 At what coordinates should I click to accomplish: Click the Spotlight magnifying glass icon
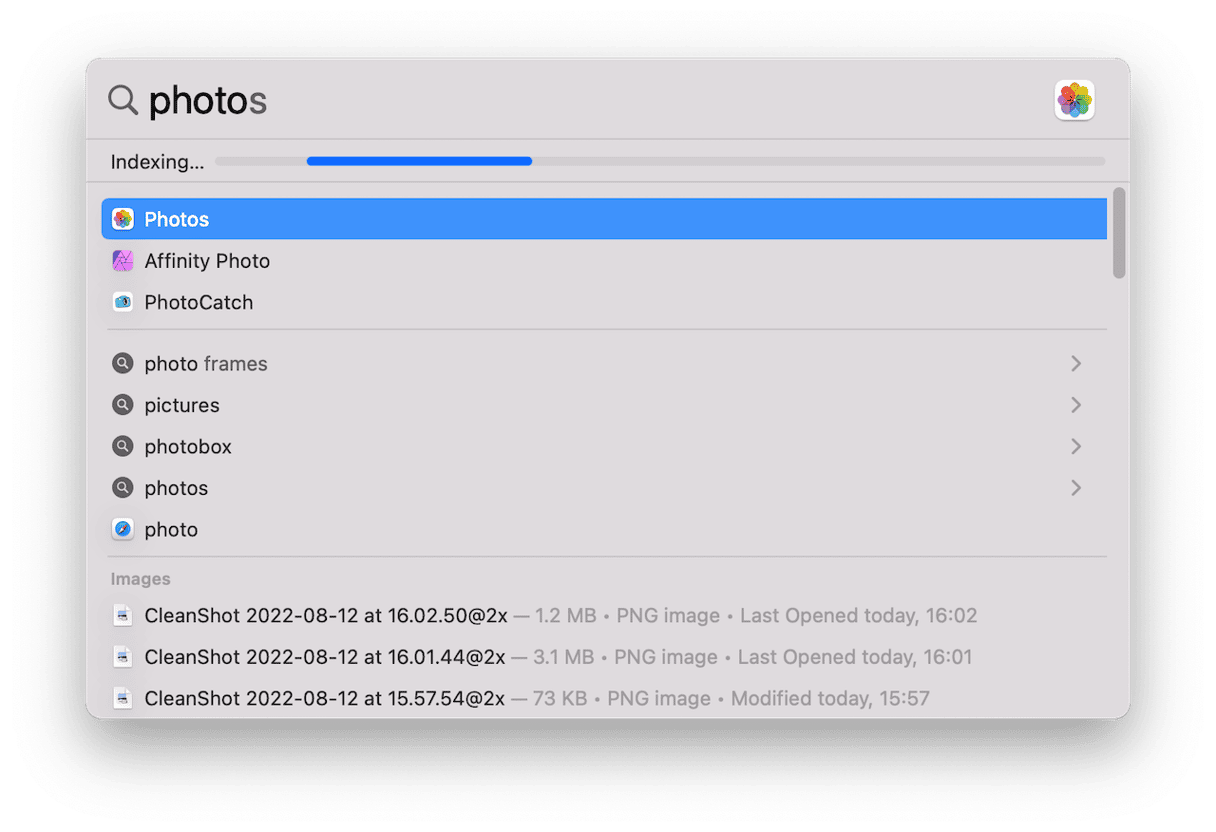coord(123,100)
